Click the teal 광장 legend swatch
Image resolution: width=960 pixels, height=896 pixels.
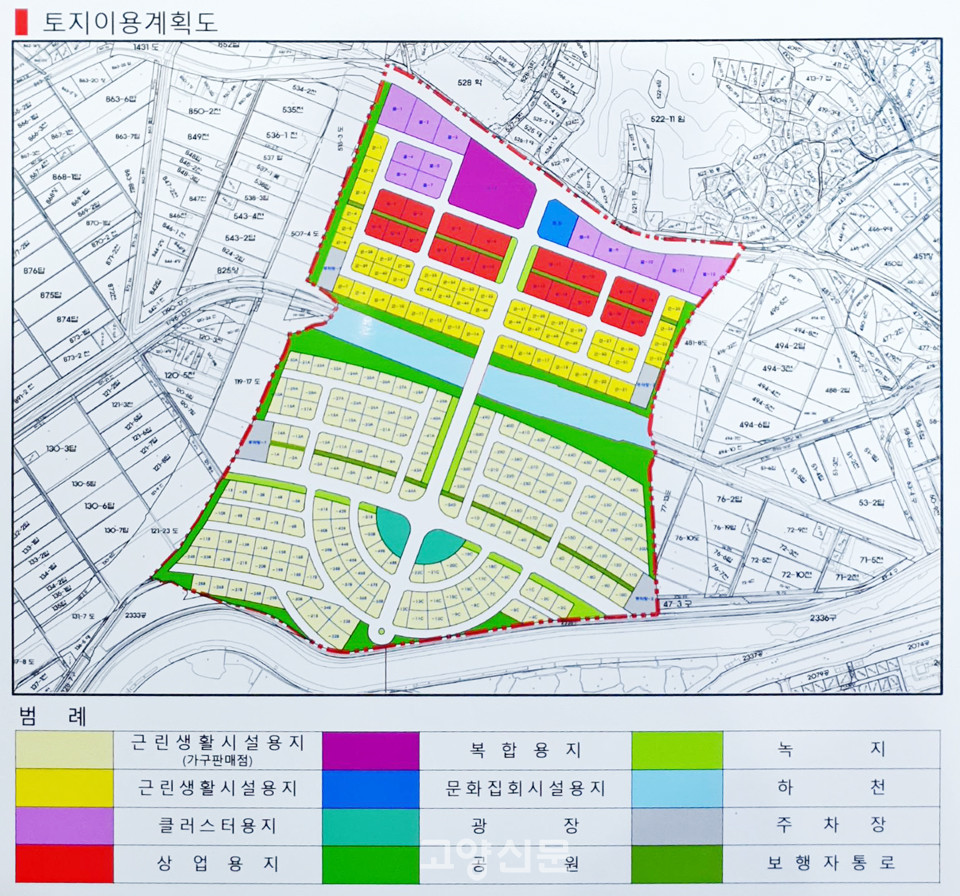(371, 826)
